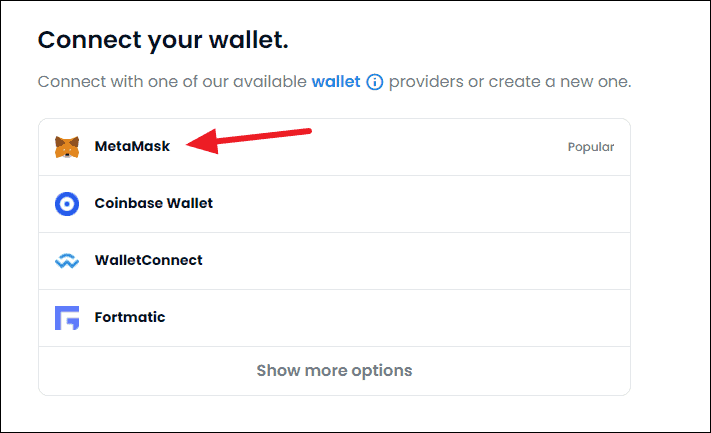Click the text Connect with one of our available
The height and width of the screenshot is (433, 711).
click(172, 82)
